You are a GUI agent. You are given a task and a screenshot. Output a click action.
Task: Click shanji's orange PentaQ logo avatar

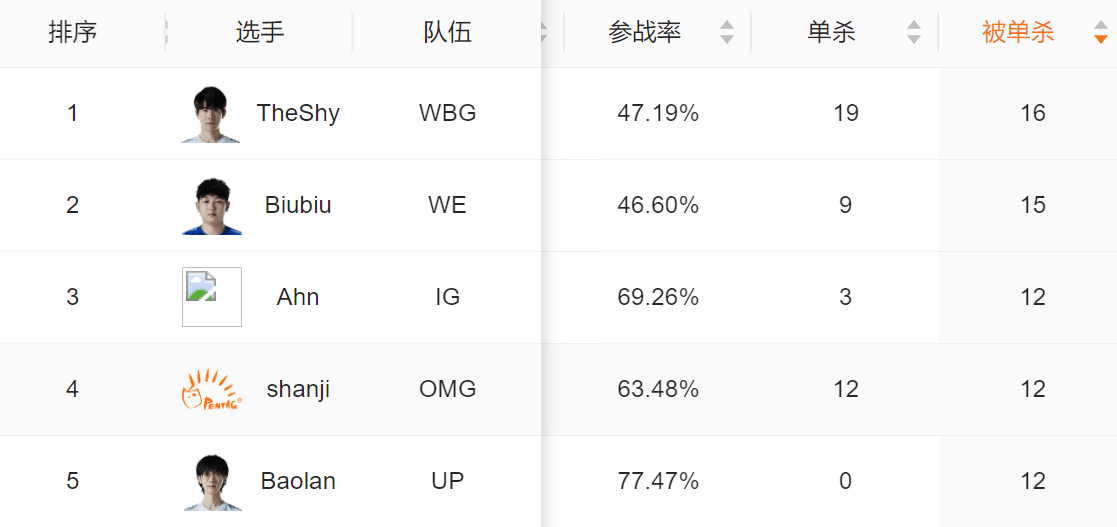pos(211,389)
